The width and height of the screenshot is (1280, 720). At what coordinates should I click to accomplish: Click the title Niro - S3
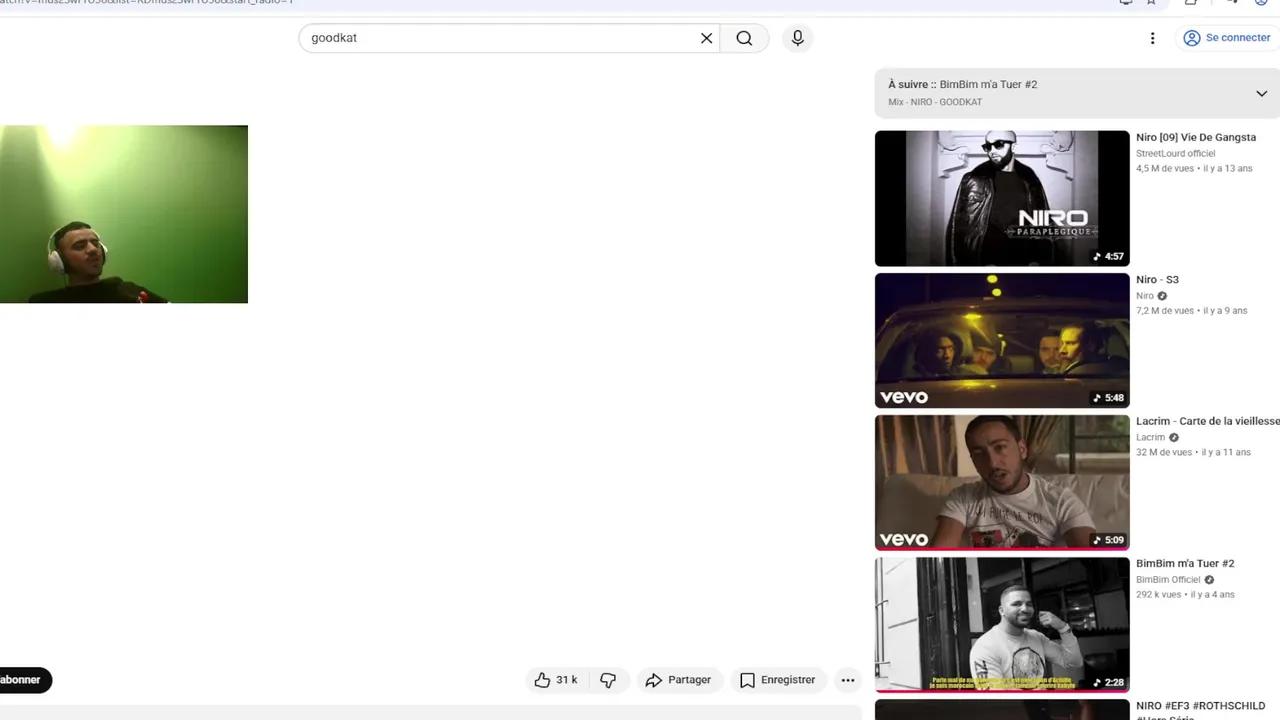point(1157,280)
